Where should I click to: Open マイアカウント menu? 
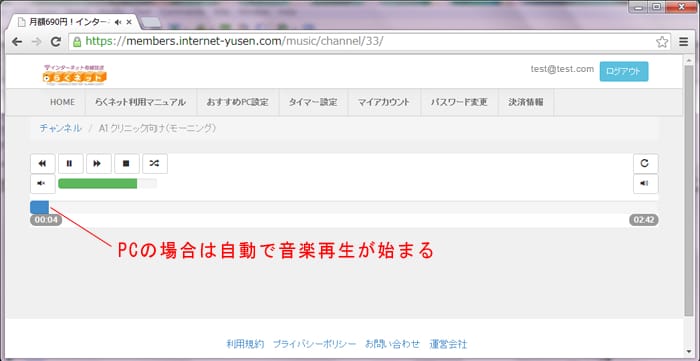pos(384,102)
